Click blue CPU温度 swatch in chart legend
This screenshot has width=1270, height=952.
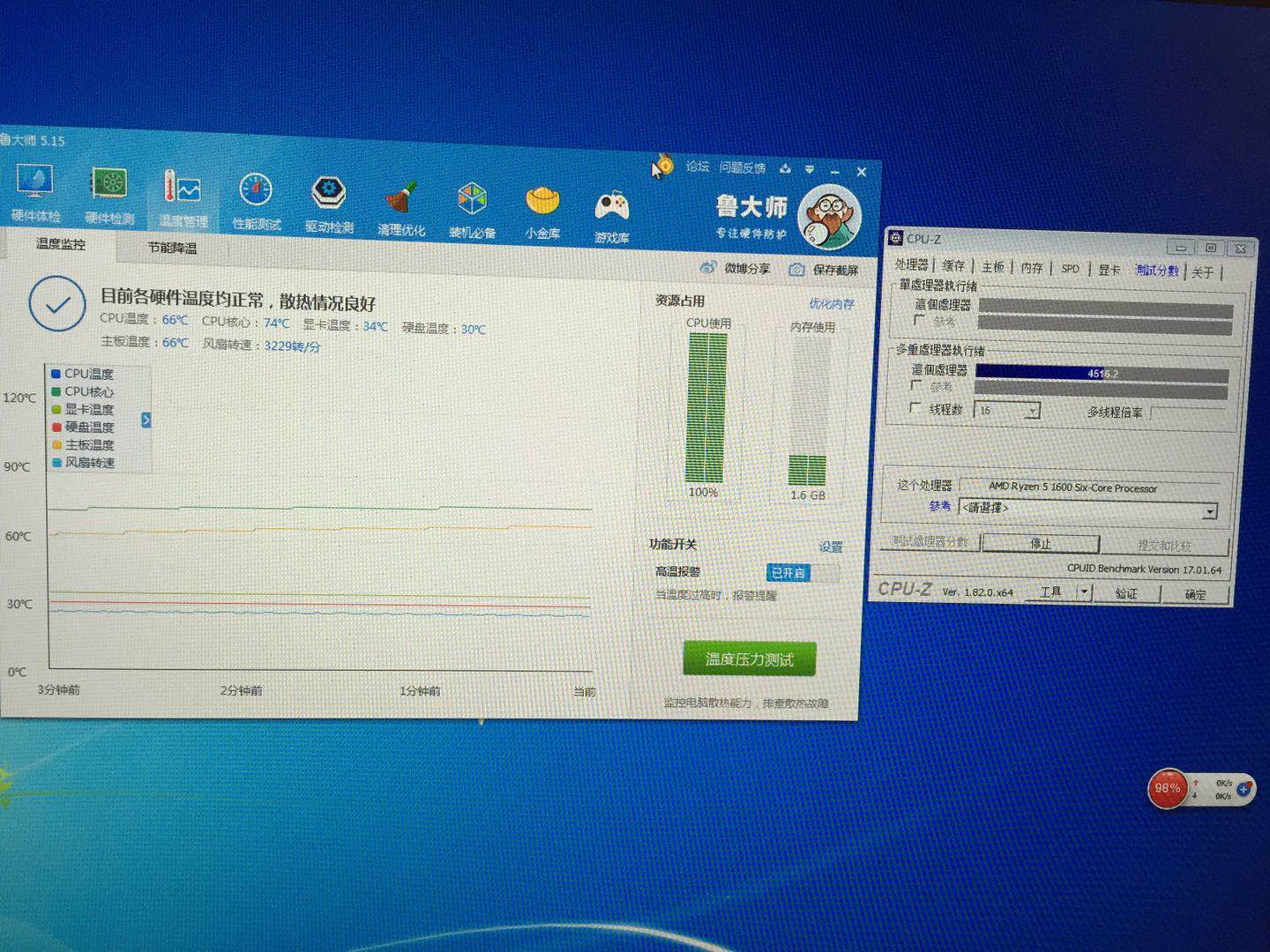pos(56,374)
